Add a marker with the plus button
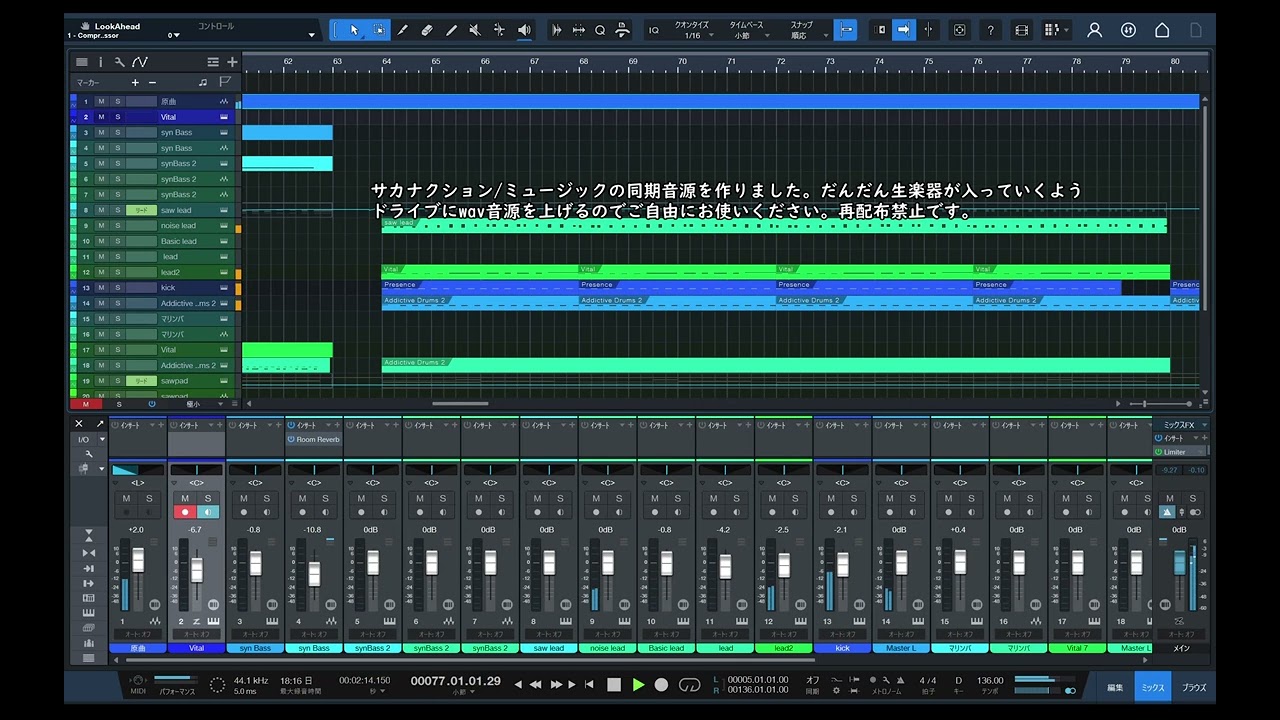Image resolution: width=1280 pixels, height=720 pixels. pos(135,82)
